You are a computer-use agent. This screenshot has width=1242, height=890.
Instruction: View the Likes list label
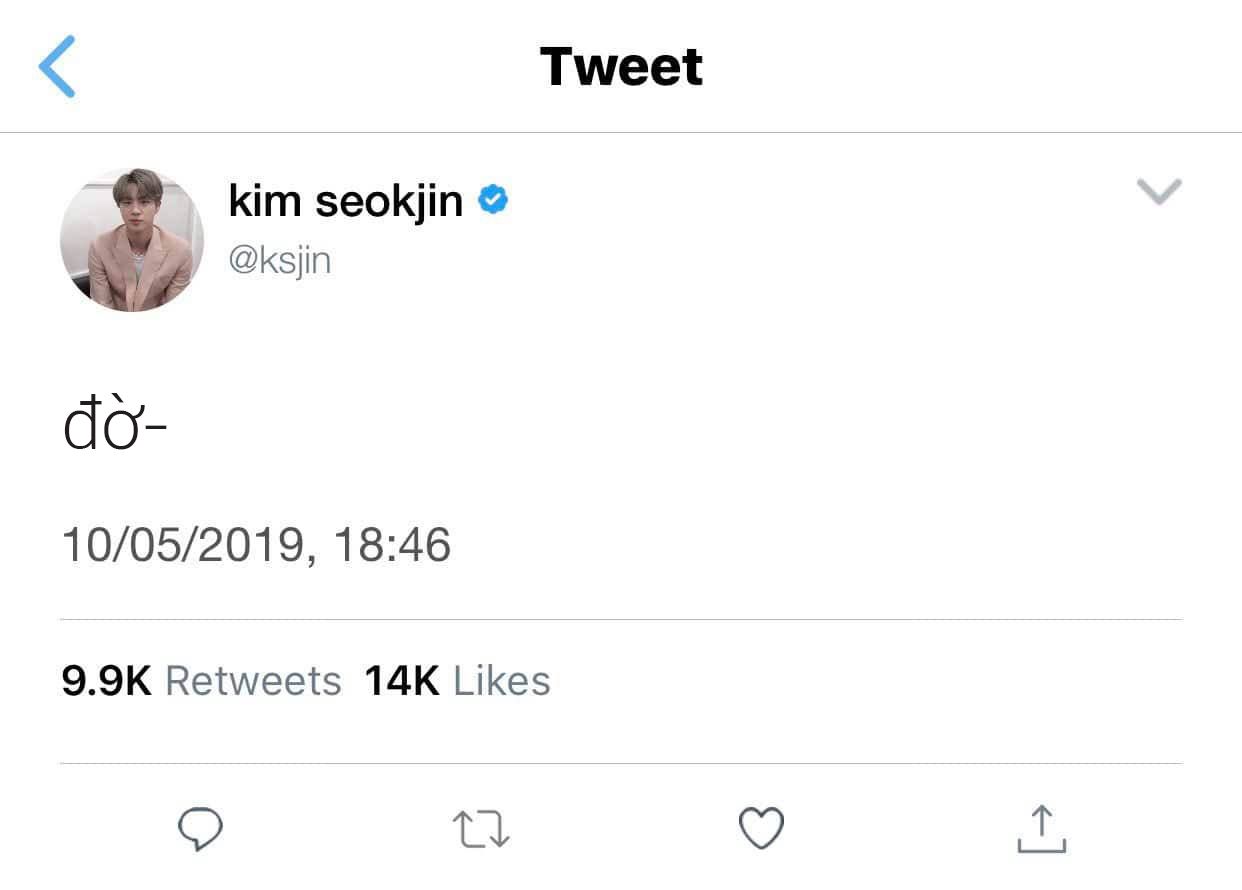point(501,681)
